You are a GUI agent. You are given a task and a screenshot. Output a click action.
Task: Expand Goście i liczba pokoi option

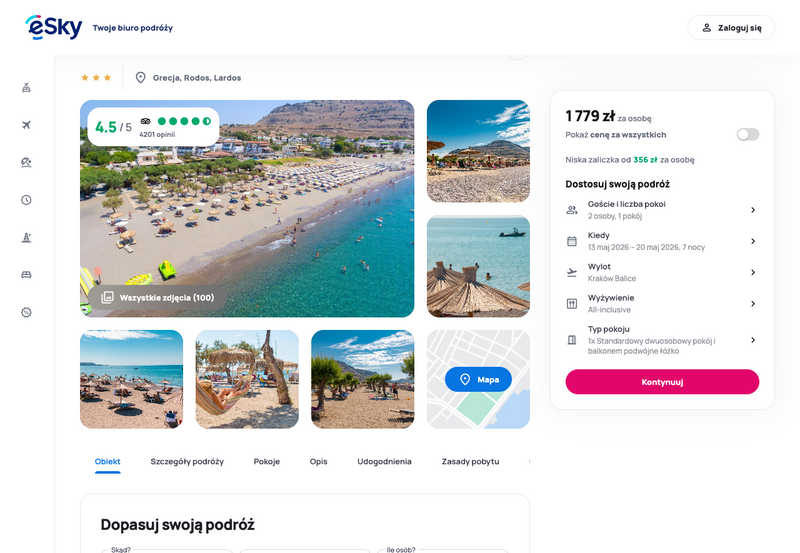pyautogui.click(x=662, y=210)
